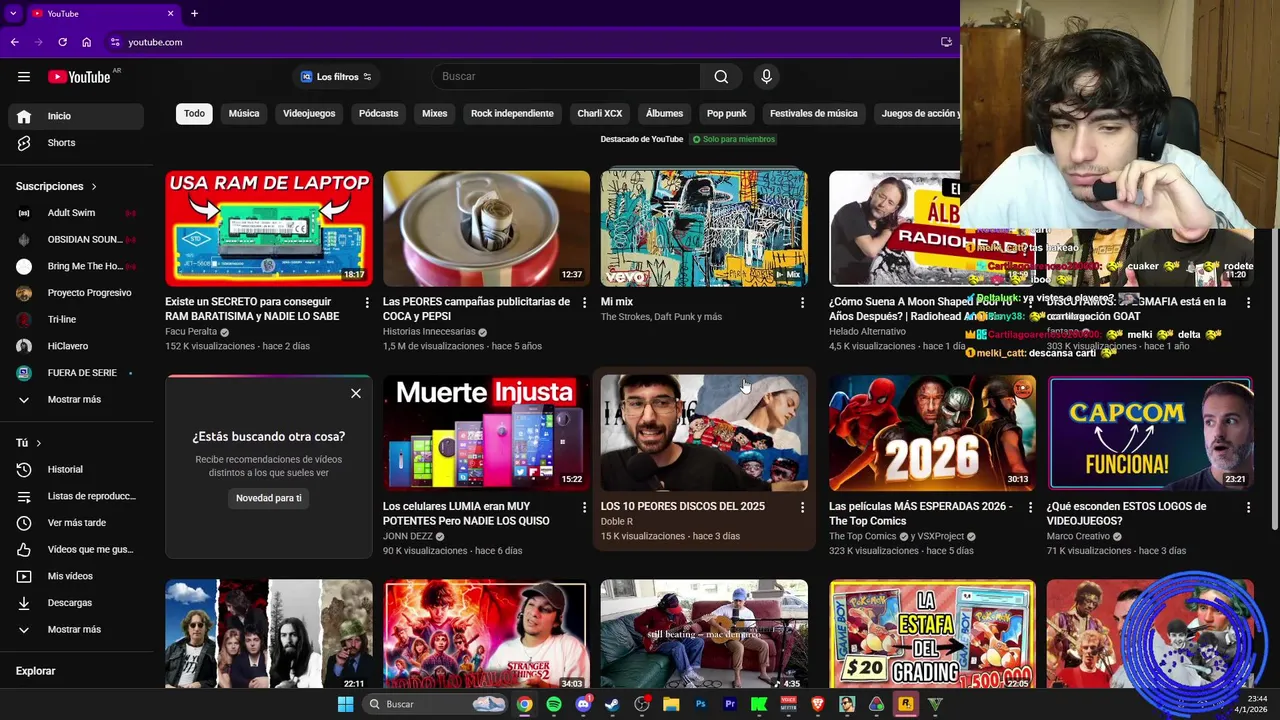Screen dimensions: 1280x720
Task: Open options menu for RAM BARATISIMA video
Action: [x=367, y=302]
